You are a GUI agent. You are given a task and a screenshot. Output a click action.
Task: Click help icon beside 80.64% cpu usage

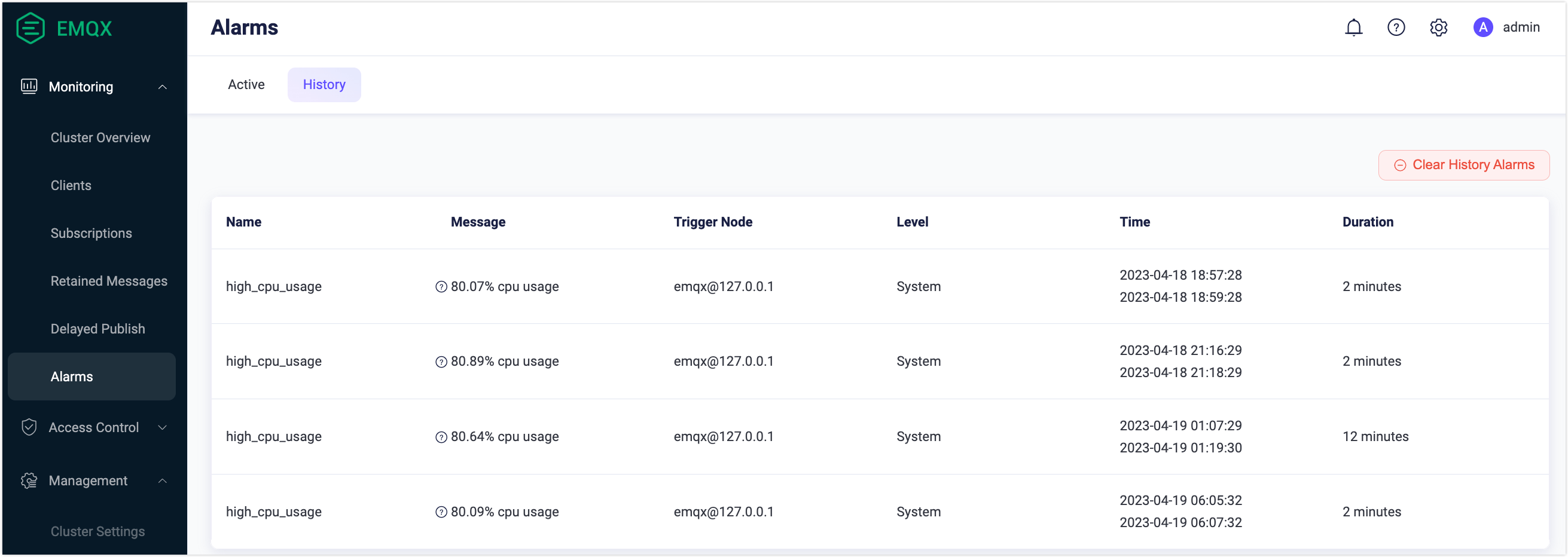tap(441, 437)
